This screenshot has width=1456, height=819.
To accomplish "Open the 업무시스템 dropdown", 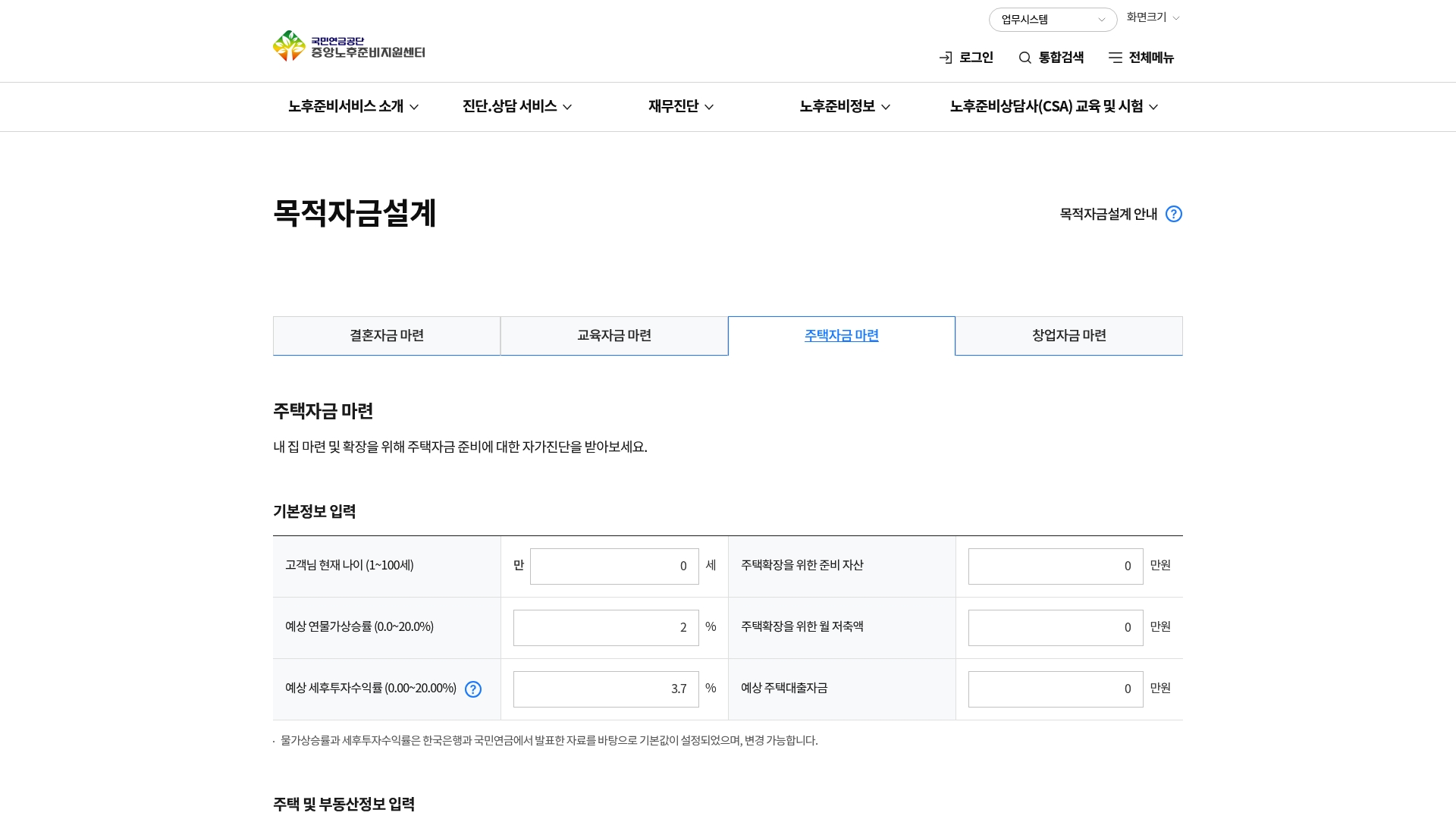I will click(x=1053, y=20).
